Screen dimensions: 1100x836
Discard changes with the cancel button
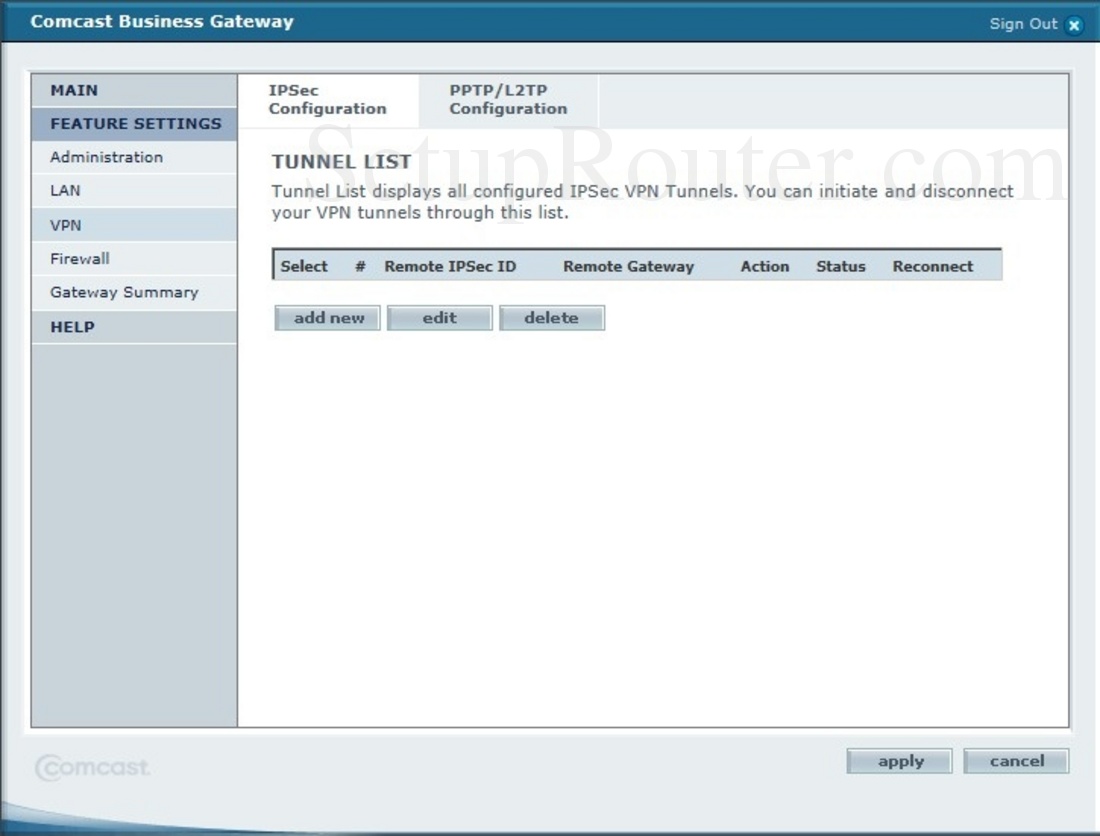(1017, 761)
